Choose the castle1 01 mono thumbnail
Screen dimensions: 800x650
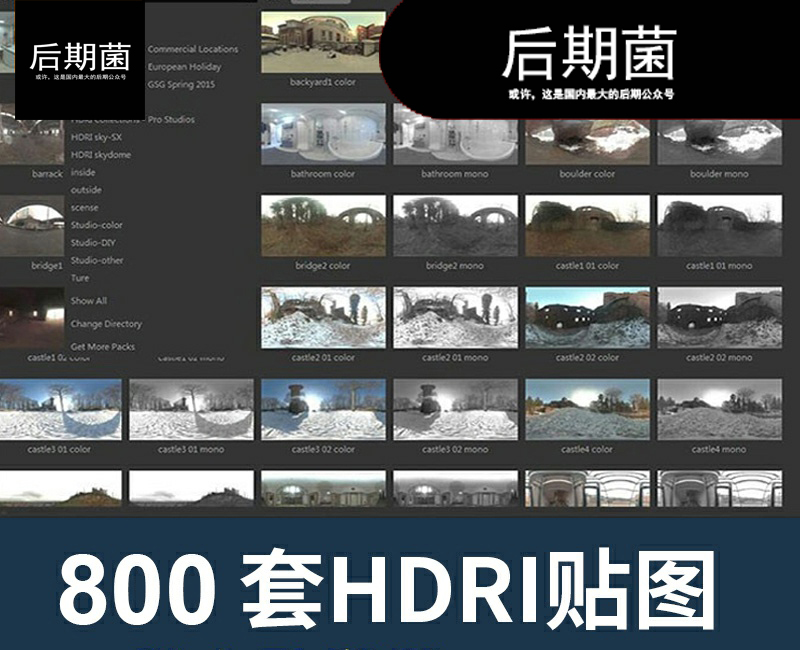719,226
